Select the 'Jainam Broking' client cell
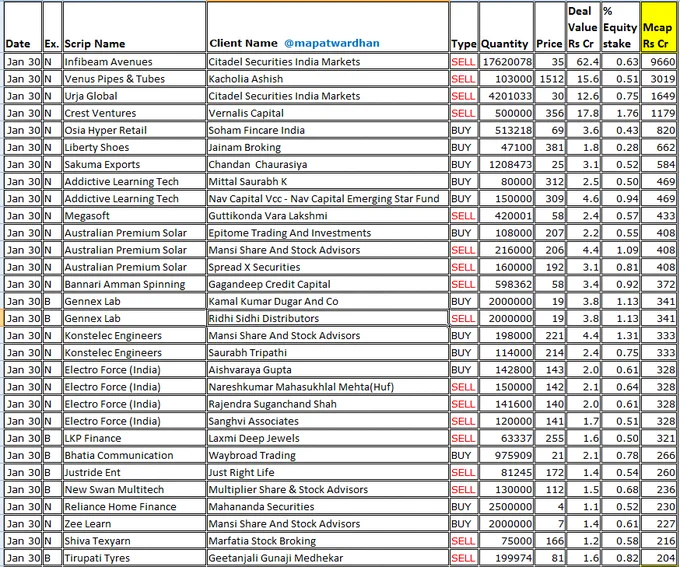This screenshot has height=567, width=680. (328, 147)
